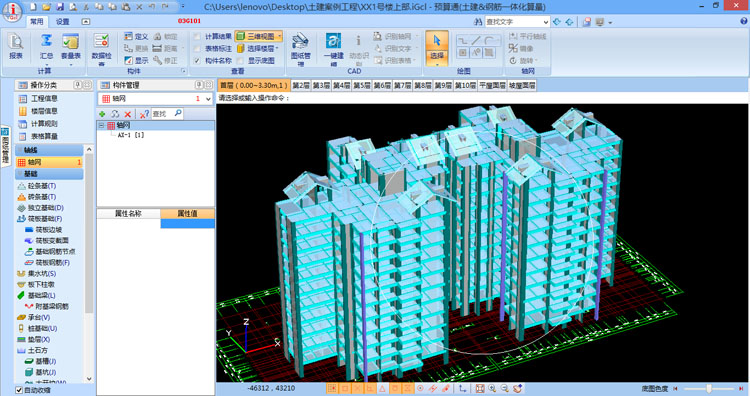Click the 汇总 summary calculation icon
The height and width of the screenshot is (396, 750).
tap(46, 46)
